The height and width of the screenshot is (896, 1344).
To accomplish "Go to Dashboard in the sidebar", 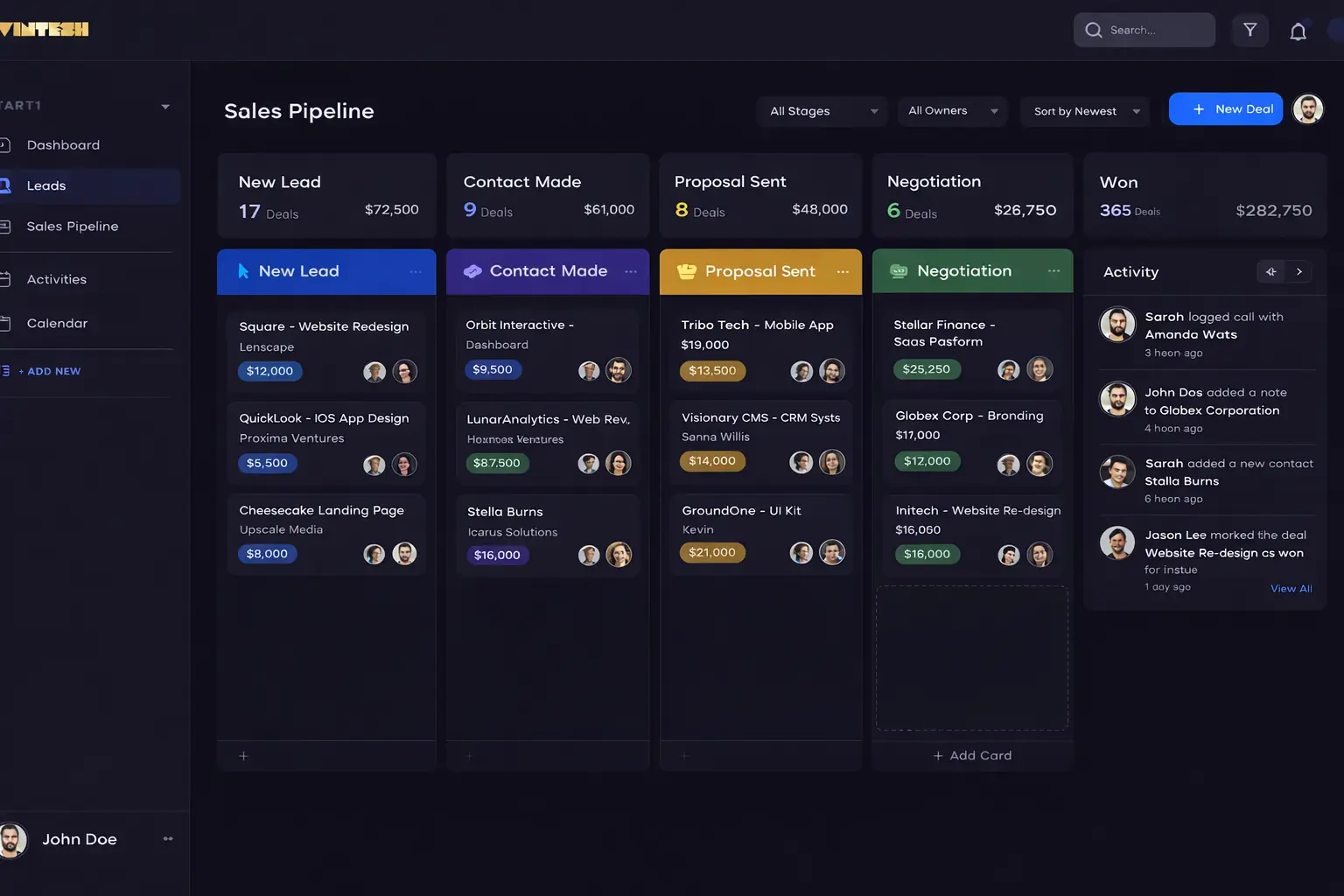I will [x=63, y=145].
